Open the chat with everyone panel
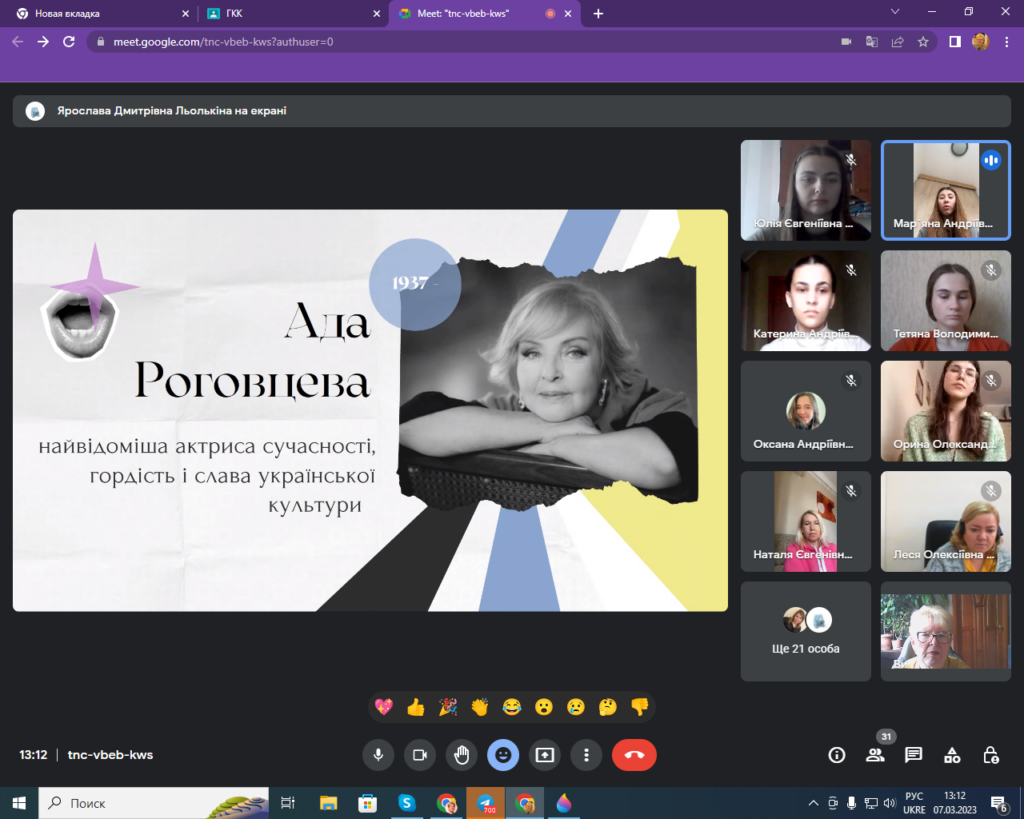 click(x=913, y=755)
